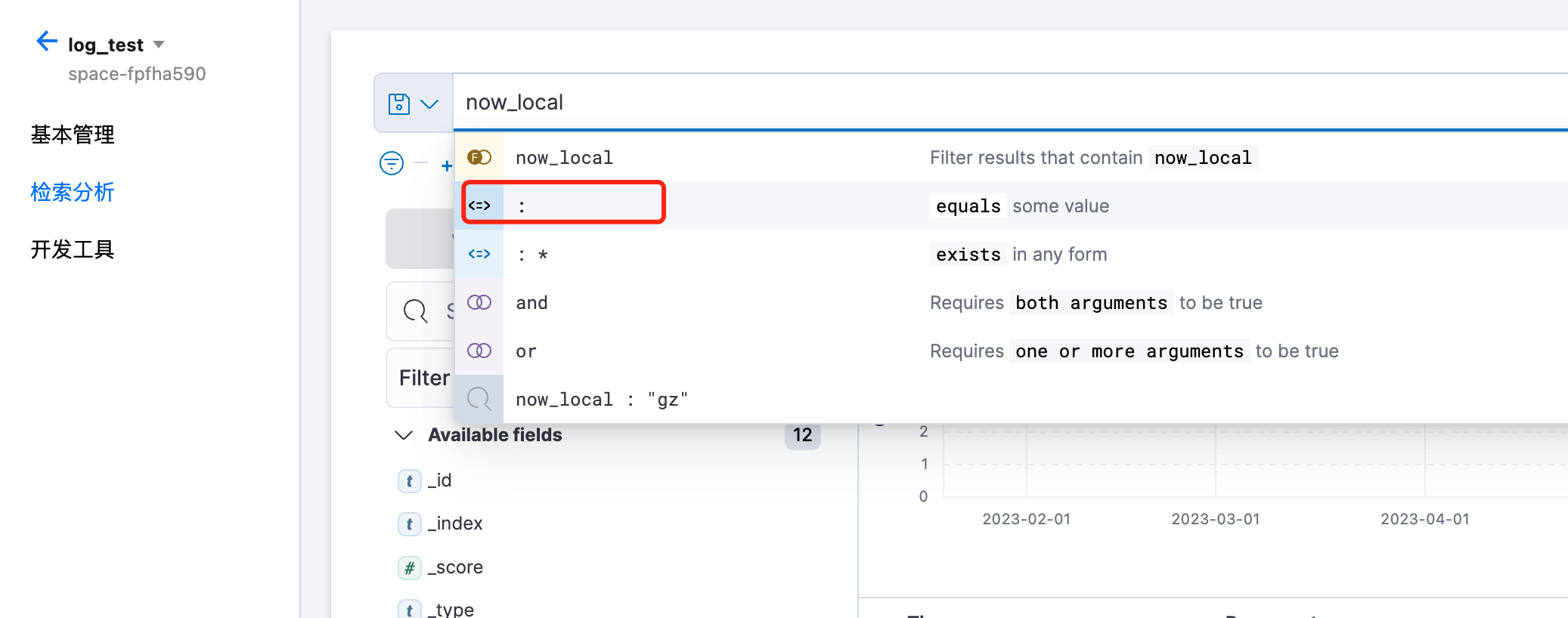
Task: Choose the colon equals operator suggestion
Action: 564,205
